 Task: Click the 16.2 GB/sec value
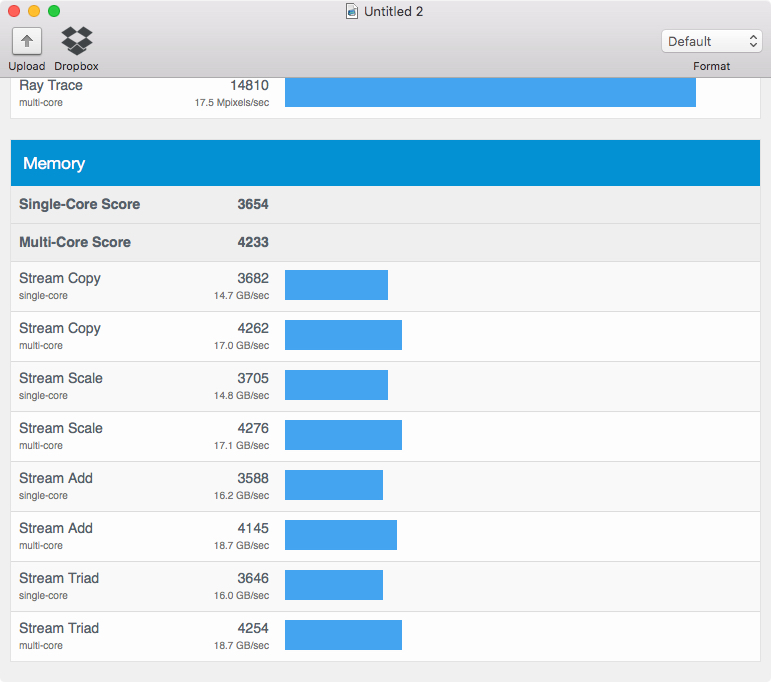coord(241,496)
